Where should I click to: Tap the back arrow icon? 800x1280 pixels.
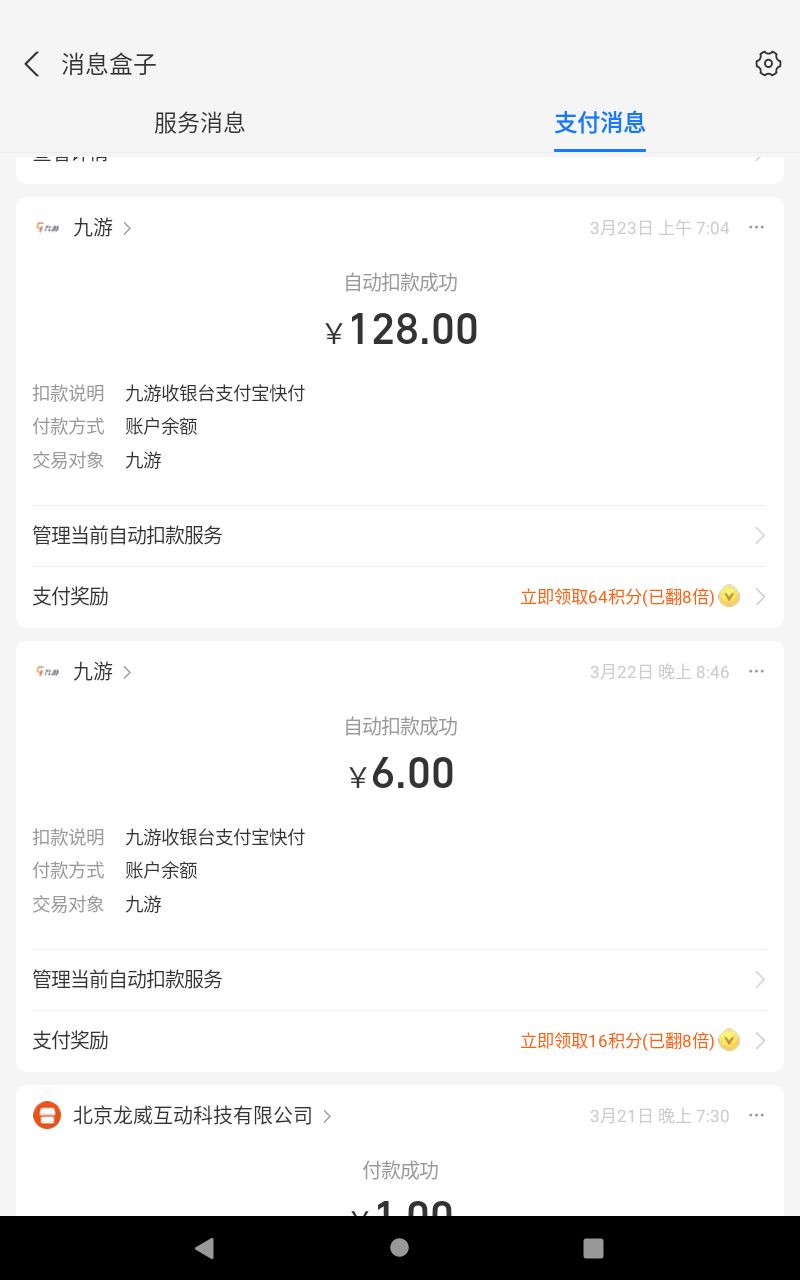pos(32,64)
